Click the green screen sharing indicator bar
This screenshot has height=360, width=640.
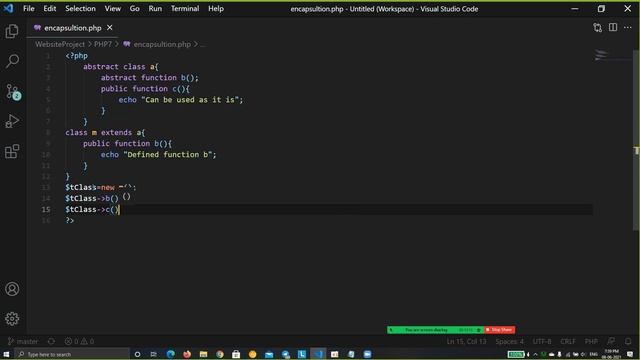(x=436, y=330)
